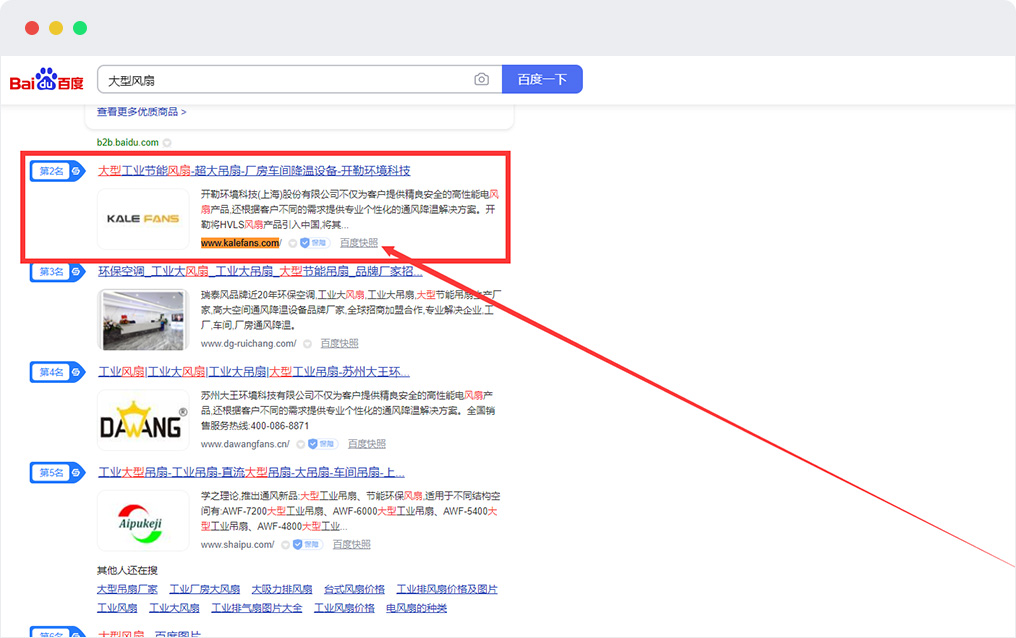Click the 开勒环境科技(上海)股份有限公司 description text
The image size is (1016, 638).
tap(350, 209)
